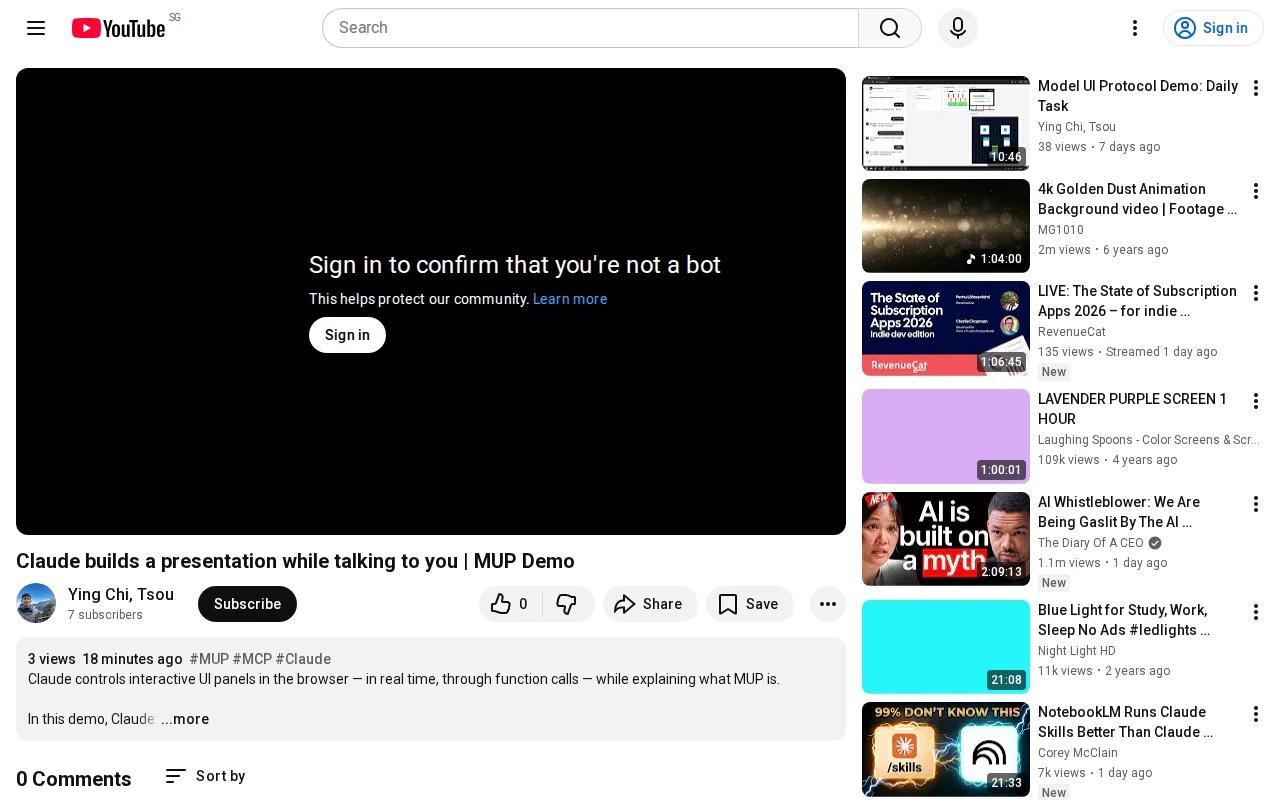The width and height of the screenshot is (1280, 800).
Task: Open the #MUP hashtag
Action: 209,659
